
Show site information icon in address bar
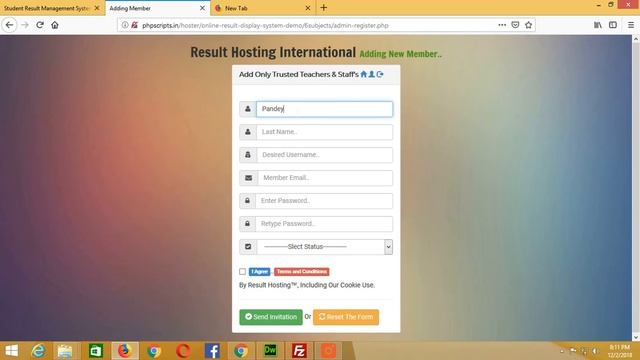point(125,25)
